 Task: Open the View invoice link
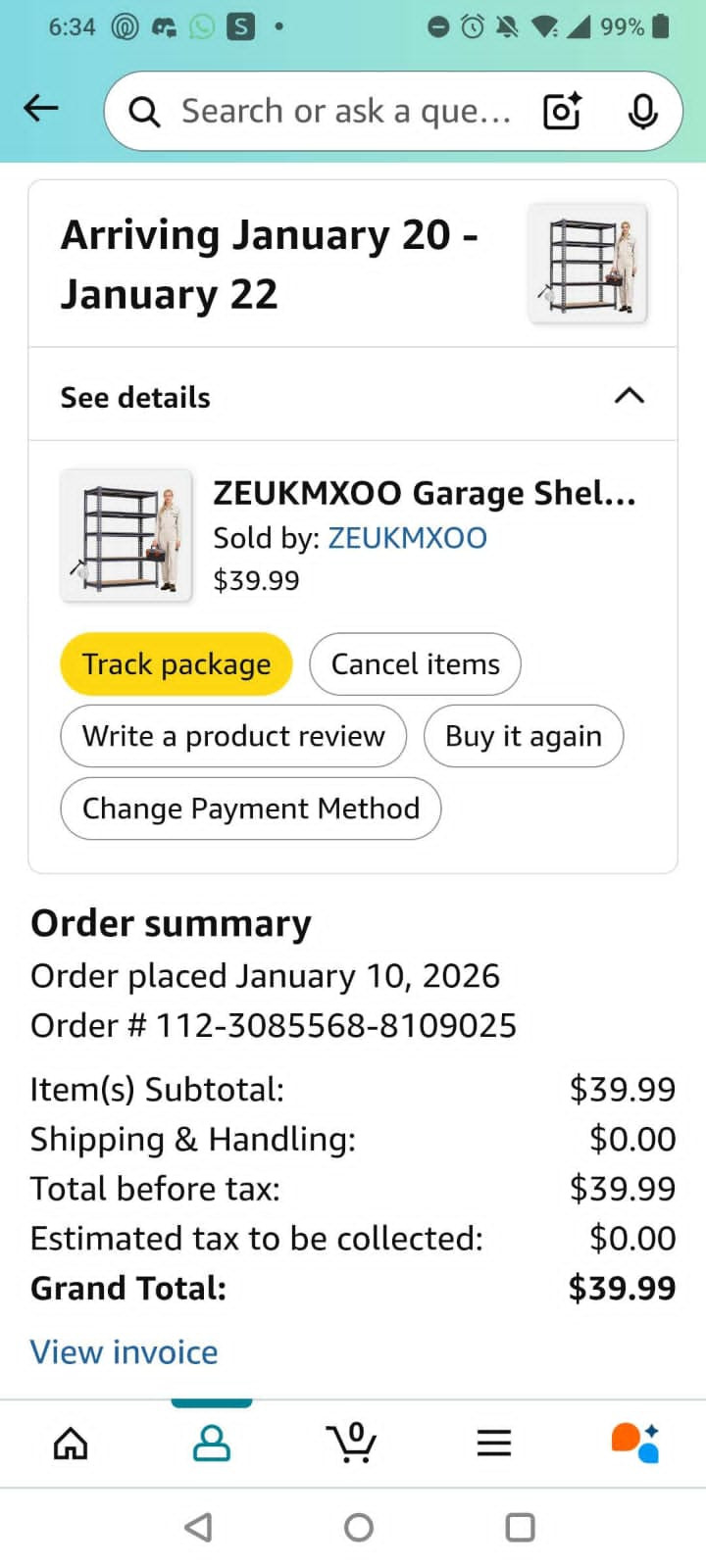pyautogui.click(x=125, y=1352)
